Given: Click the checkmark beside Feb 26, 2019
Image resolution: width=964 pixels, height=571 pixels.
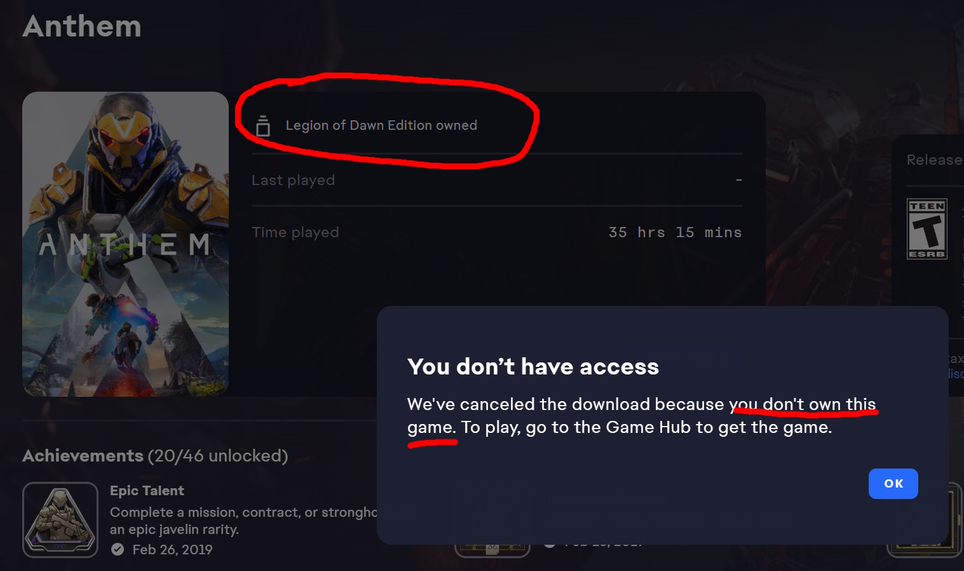Looking at the screenshot, I should (117, 549).
